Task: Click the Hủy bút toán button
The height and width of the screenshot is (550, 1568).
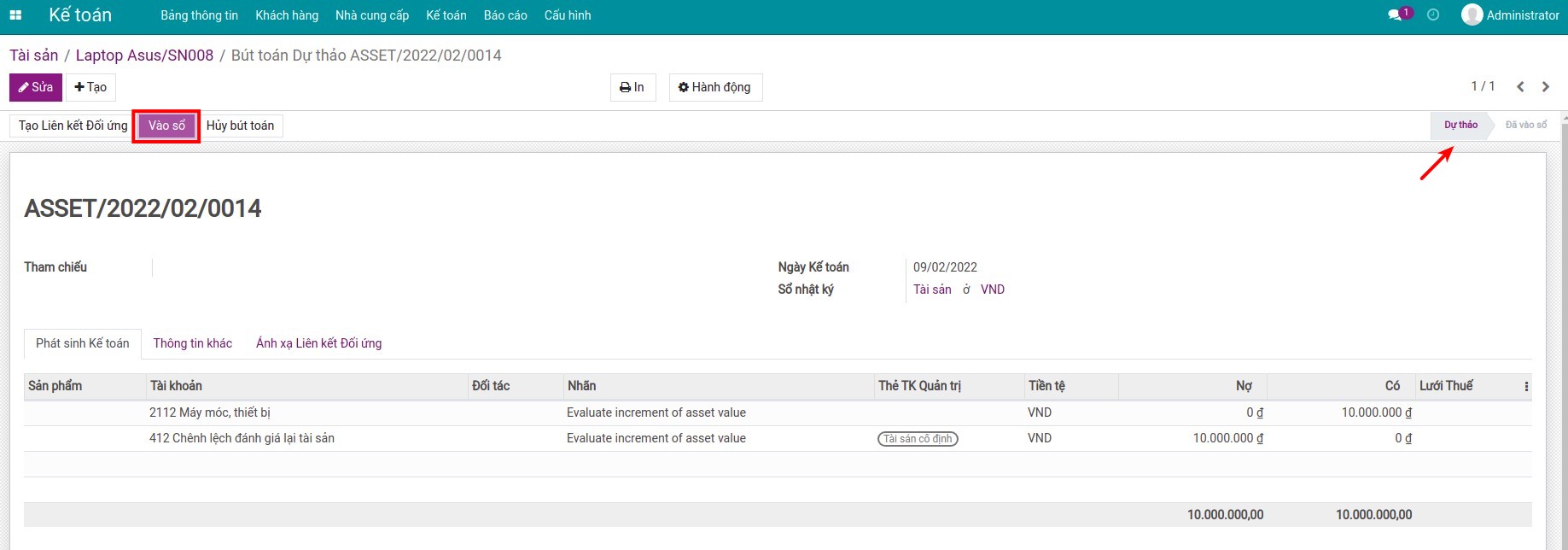Action: coord(241,126)
